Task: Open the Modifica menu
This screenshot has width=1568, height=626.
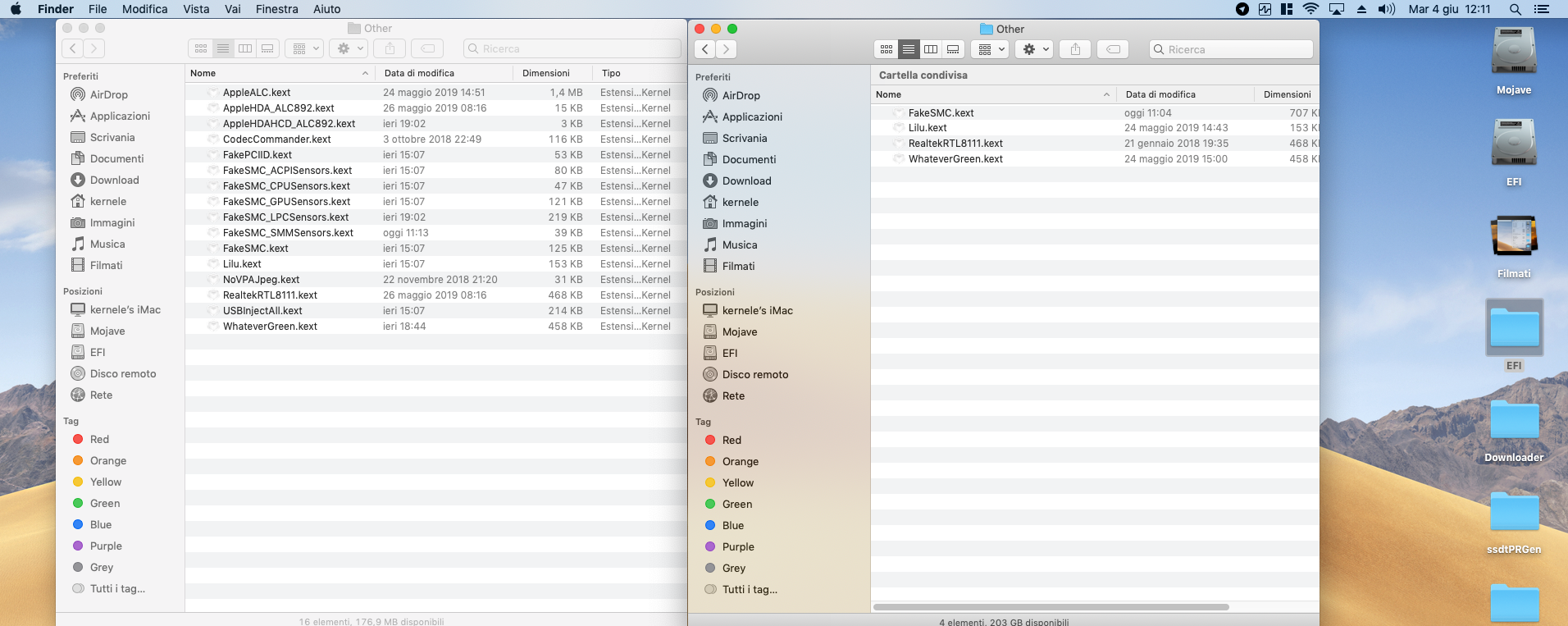Action: [x=145, y=9]
